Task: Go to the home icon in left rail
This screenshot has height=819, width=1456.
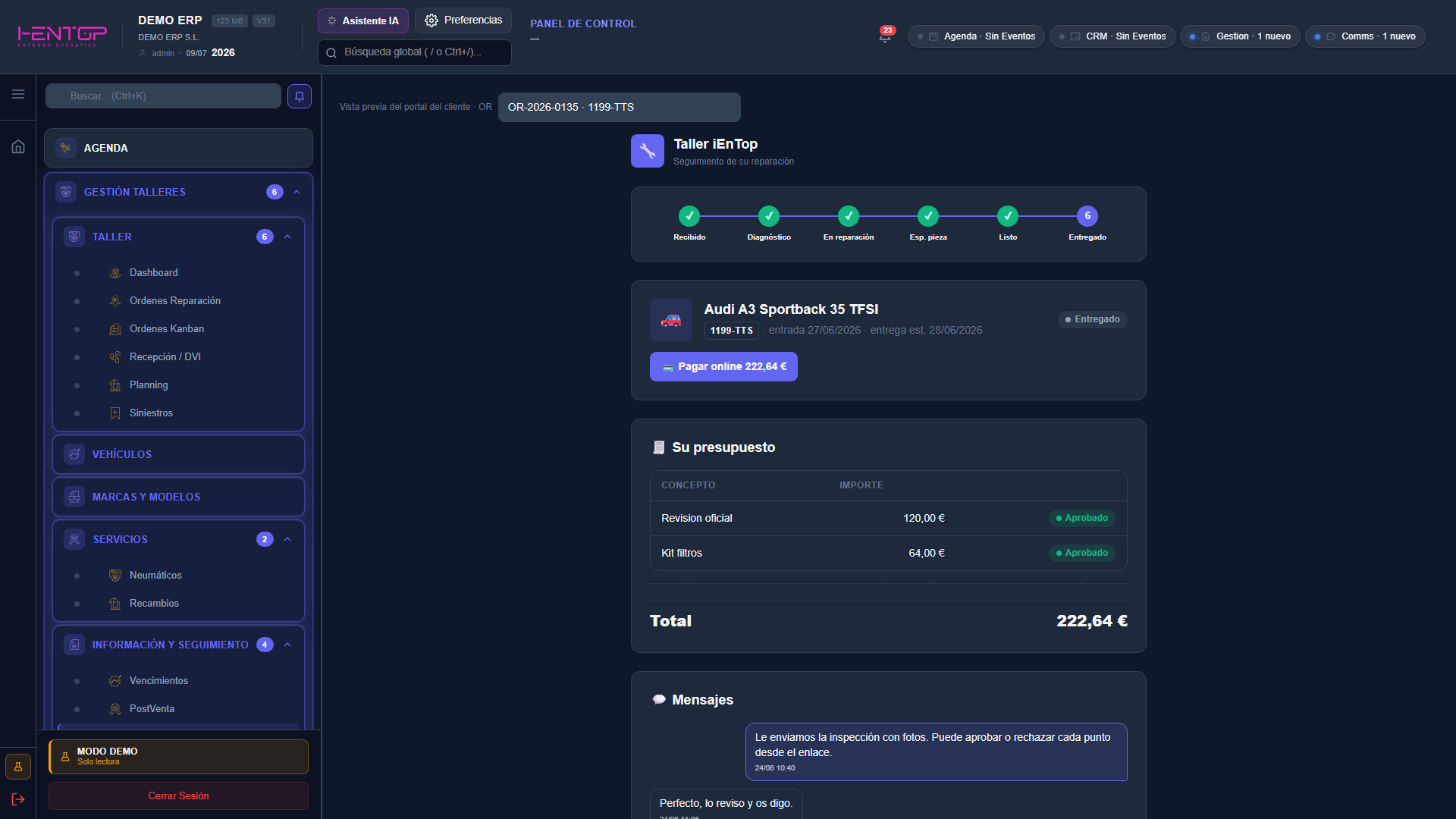Action: point(18,146)
